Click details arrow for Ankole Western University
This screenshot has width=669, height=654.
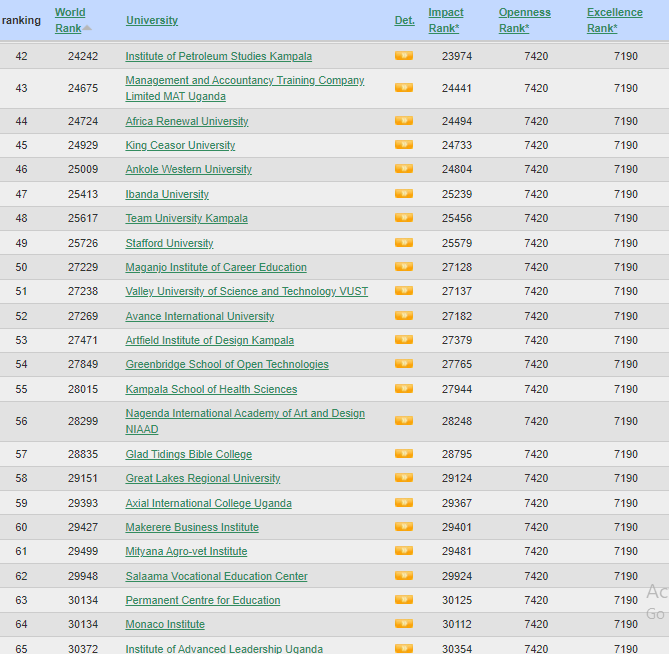click(404, 169)
